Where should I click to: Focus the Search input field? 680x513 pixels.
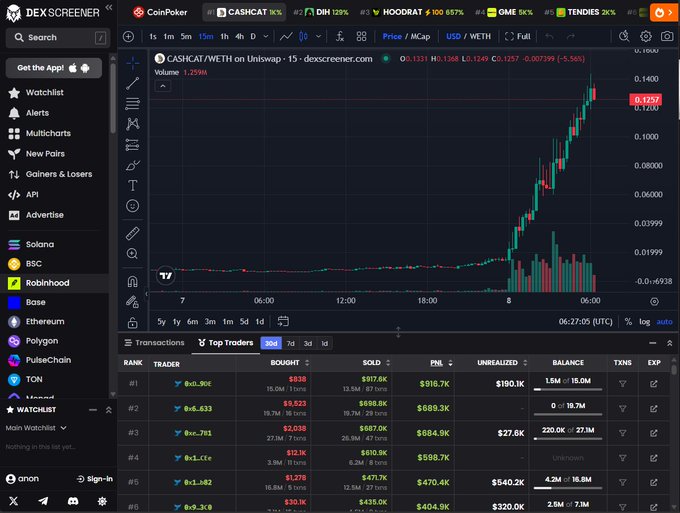[x=58, y=38]
